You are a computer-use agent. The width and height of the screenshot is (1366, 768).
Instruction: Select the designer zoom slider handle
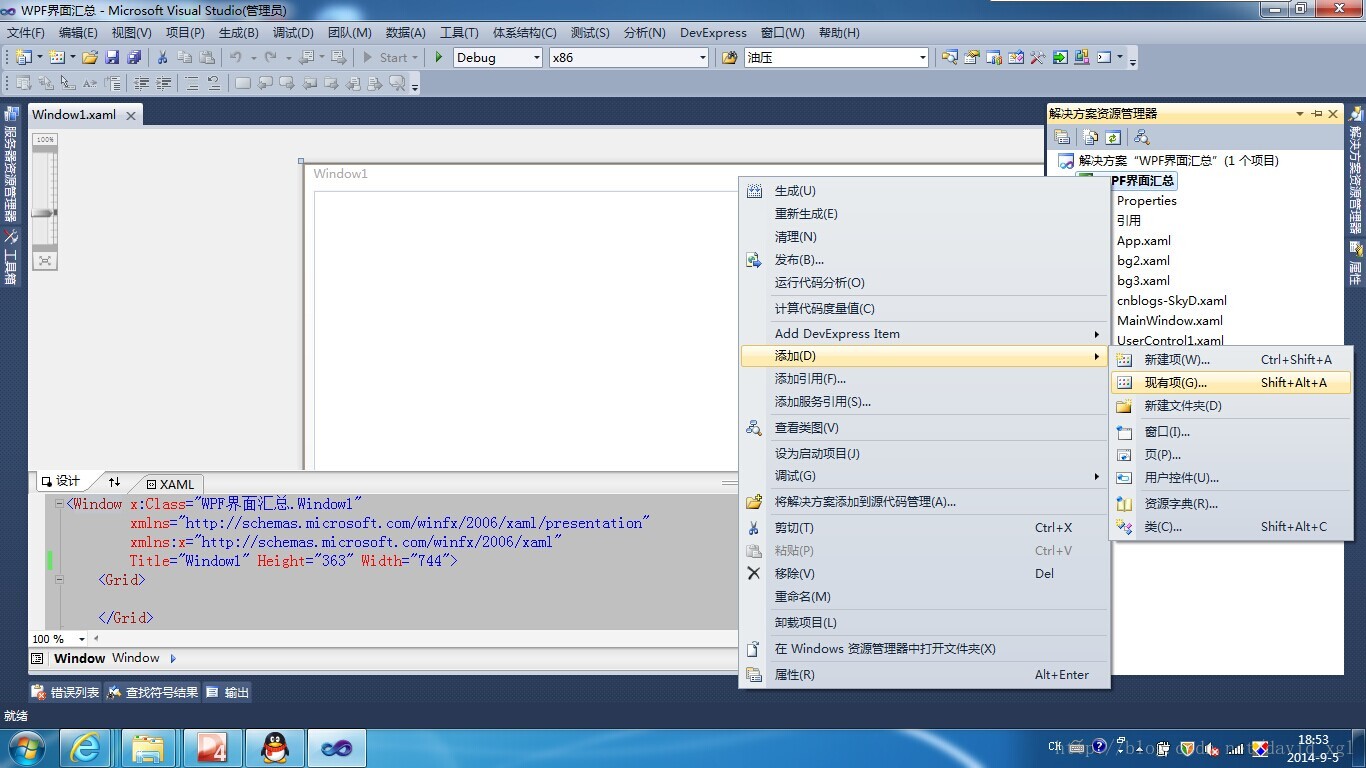pyautogui.click(x=45, y=213)
